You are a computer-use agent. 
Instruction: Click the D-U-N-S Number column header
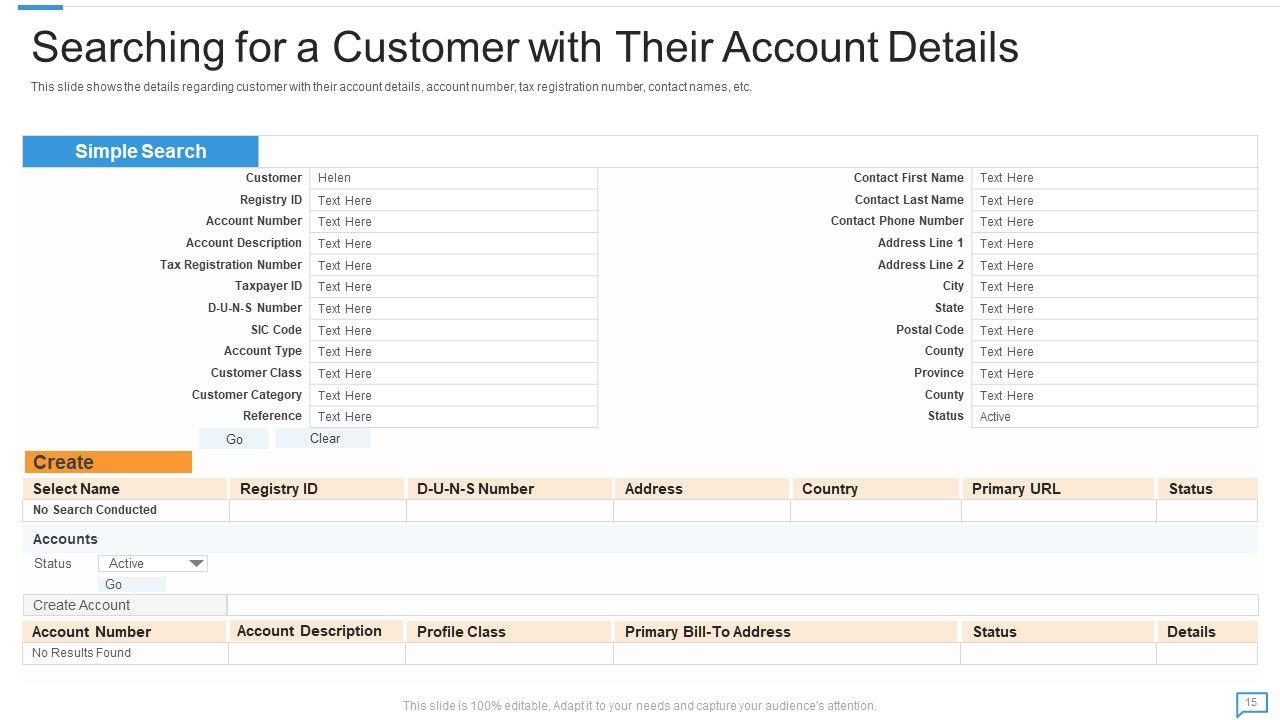tap(509, 489)
